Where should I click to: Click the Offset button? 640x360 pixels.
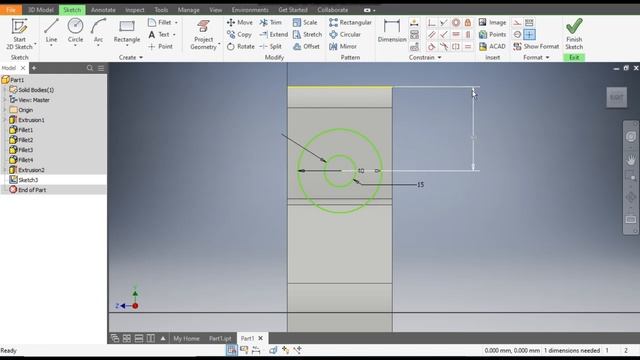(x=306, y=47)
